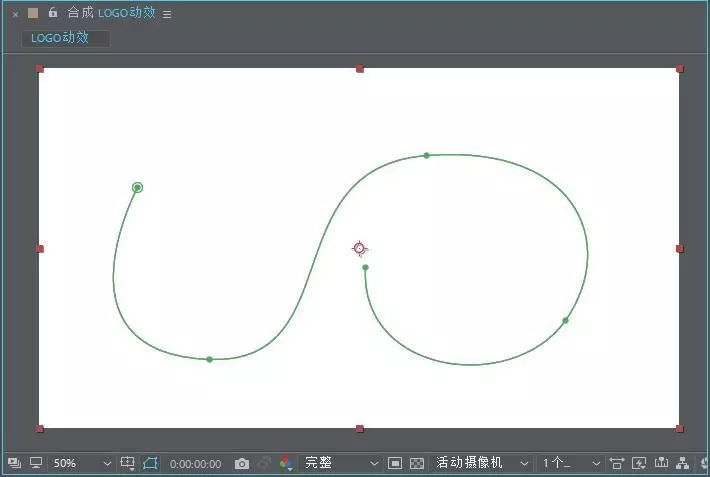
Task: Click the Show Snapshot icon
Action: [264, 463]
